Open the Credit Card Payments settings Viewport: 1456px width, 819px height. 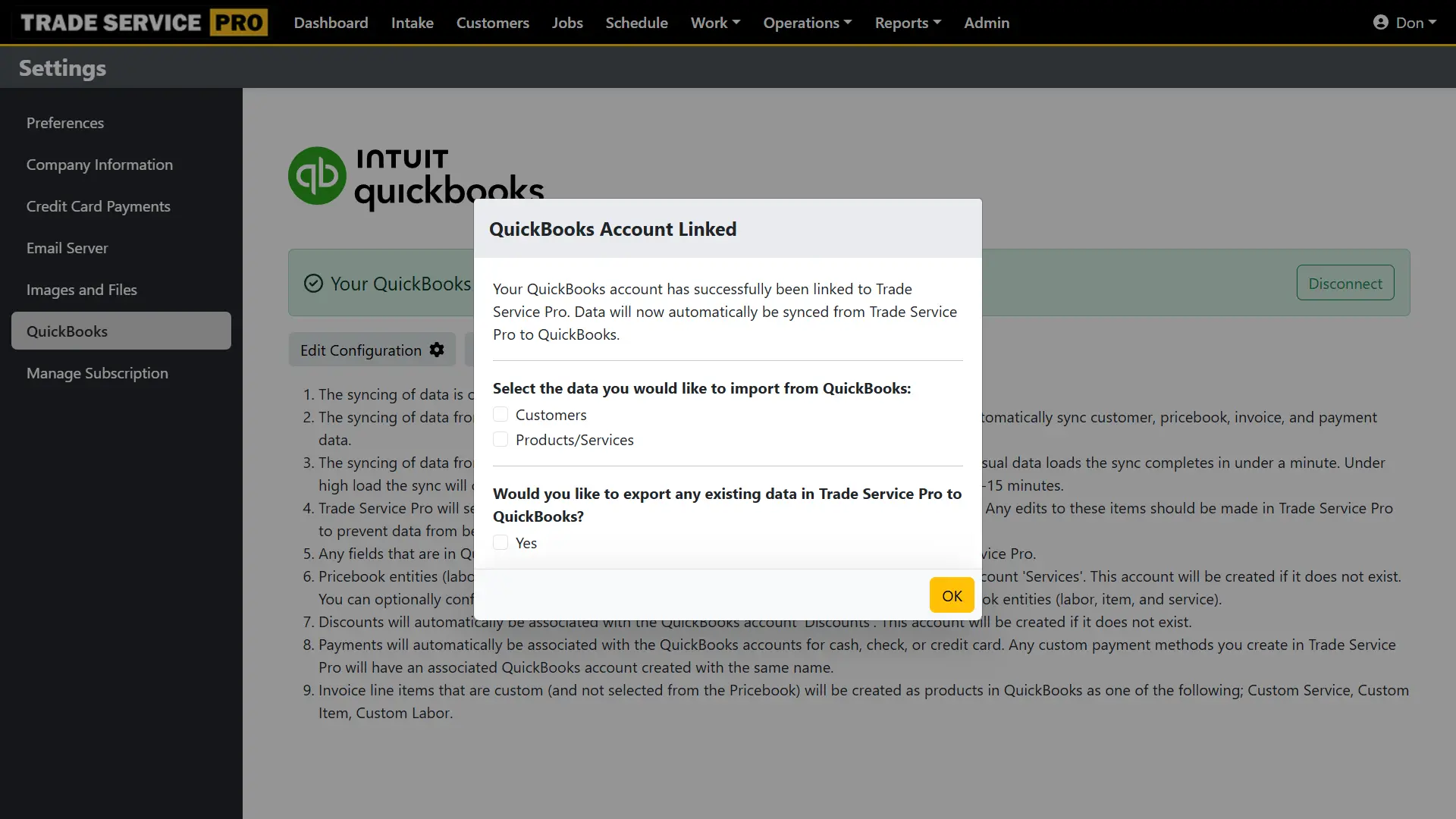(x=98, y=206)
